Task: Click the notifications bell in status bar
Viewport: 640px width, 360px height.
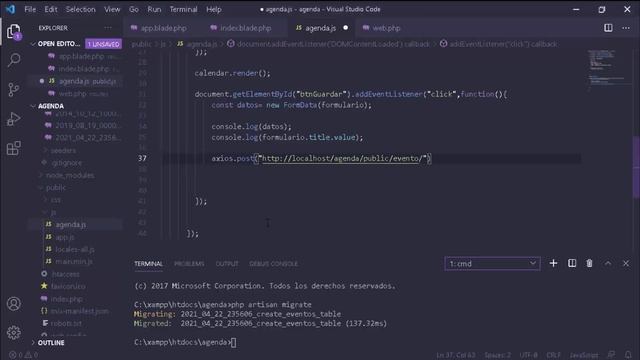Action: point(628,355)
